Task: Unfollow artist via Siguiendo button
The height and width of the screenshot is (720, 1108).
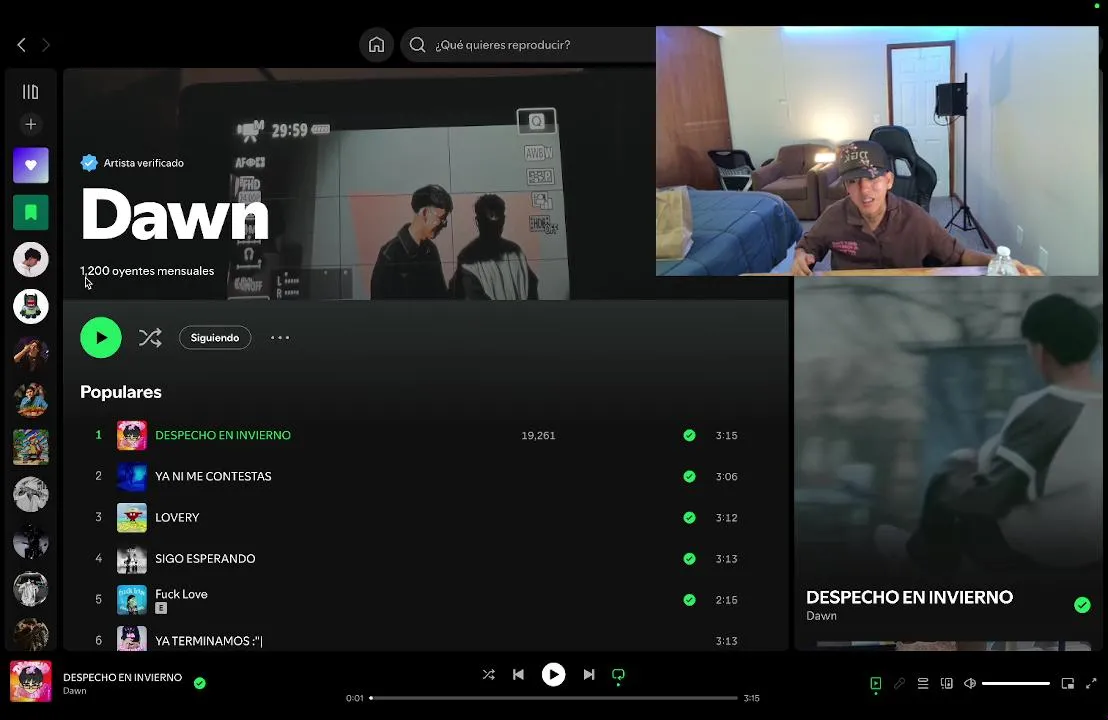Action: (215, 338)
